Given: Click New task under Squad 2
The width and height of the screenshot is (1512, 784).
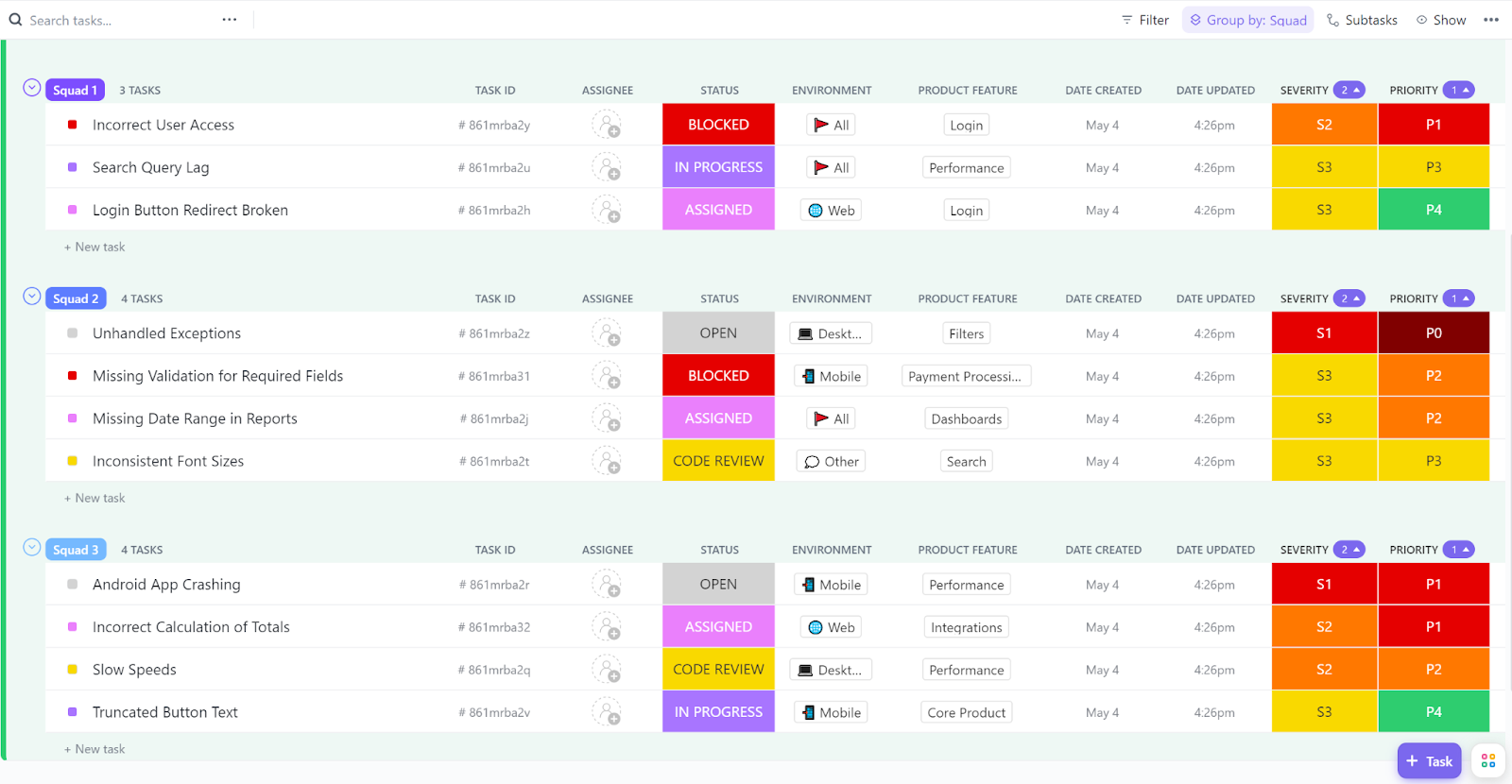Looking at the screenshot, I should click(94, 498).
